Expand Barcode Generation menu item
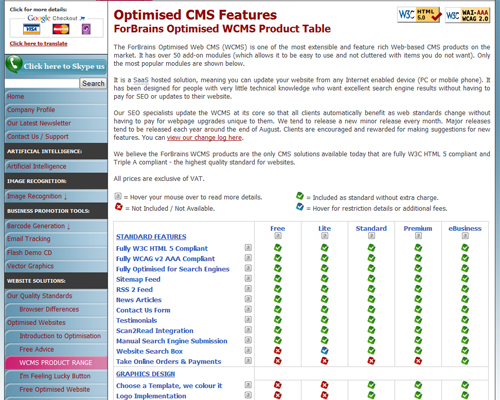500x400 pixels. coord(56,226)
